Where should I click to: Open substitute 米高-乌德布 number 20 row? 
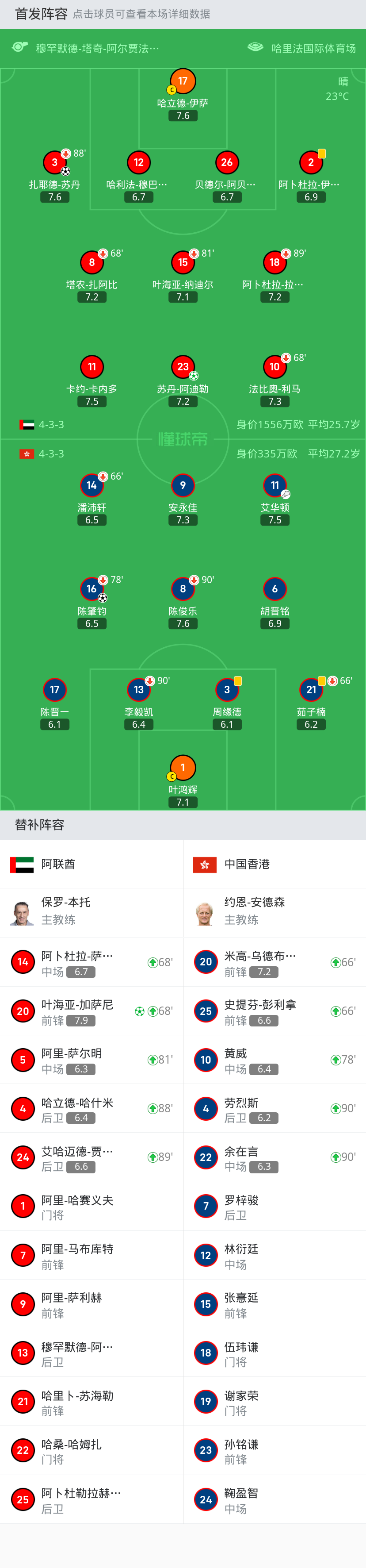275,962
